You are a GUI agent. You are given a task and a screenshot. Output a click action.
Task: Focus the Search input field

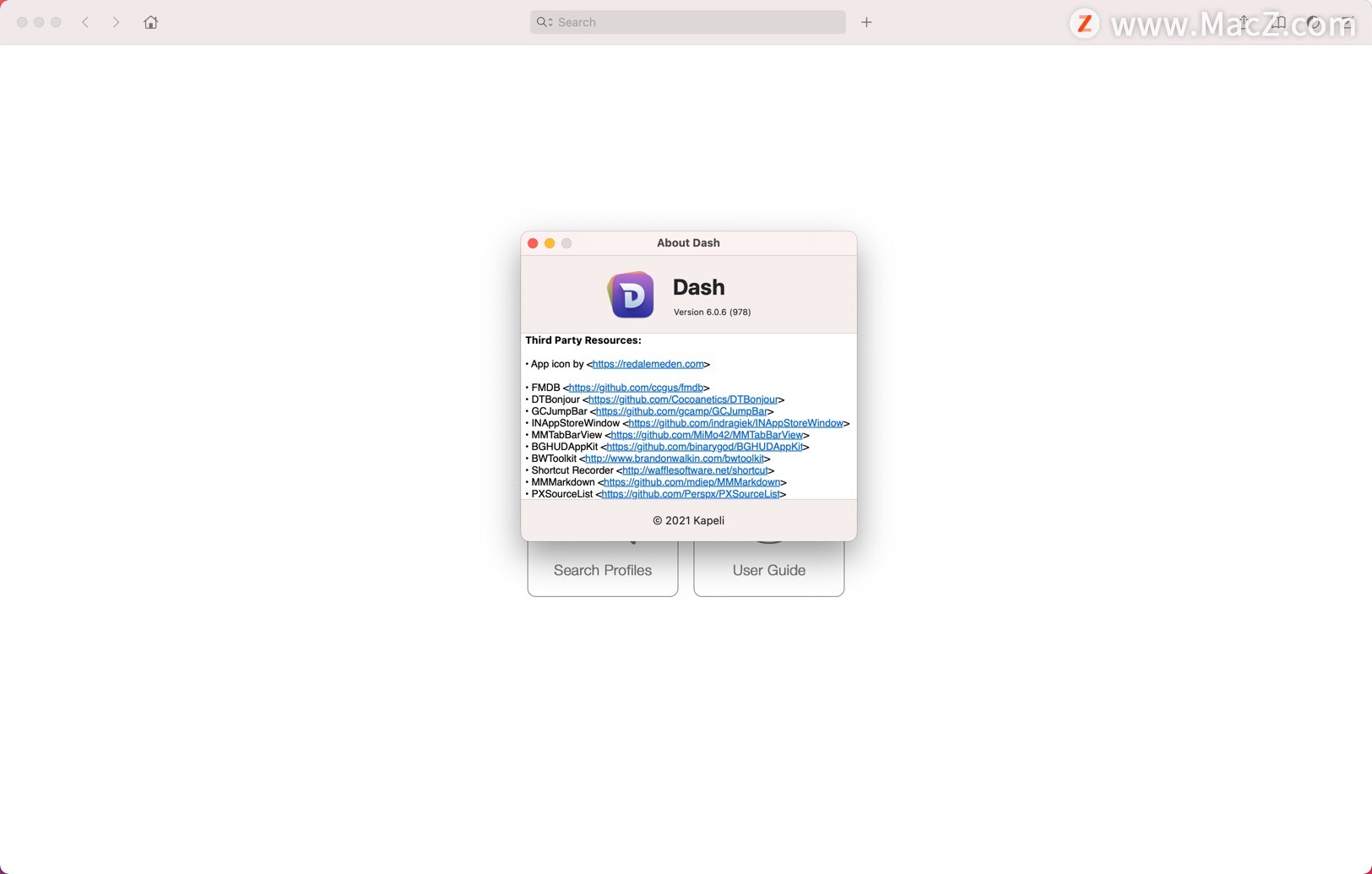tap(687, 22)
